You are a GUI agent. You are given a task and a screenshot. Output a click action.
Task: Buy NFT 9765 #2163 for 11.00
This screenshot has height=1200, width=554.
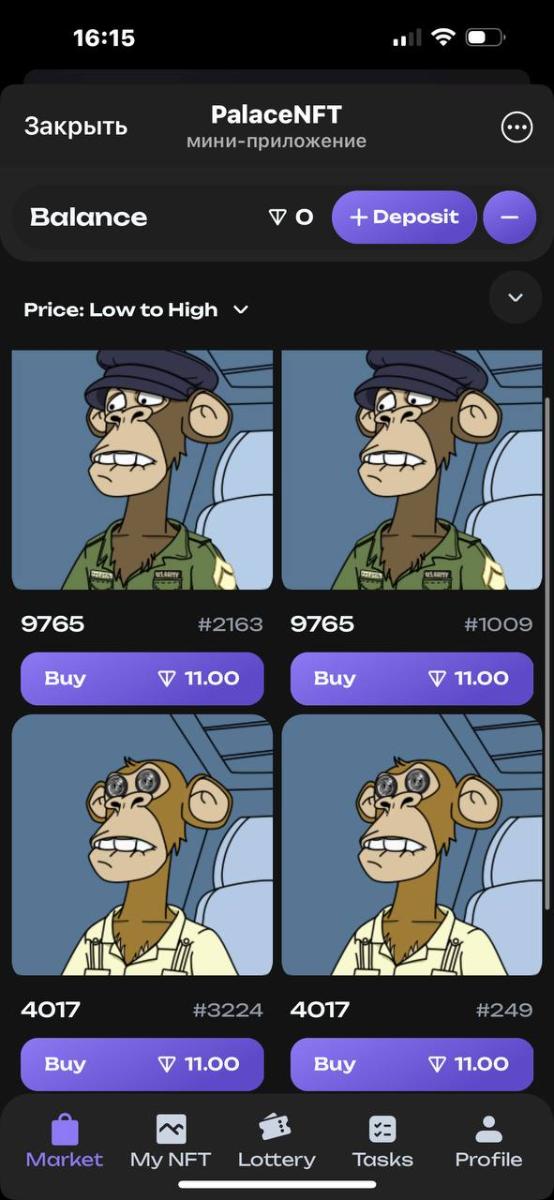[142, 678]
